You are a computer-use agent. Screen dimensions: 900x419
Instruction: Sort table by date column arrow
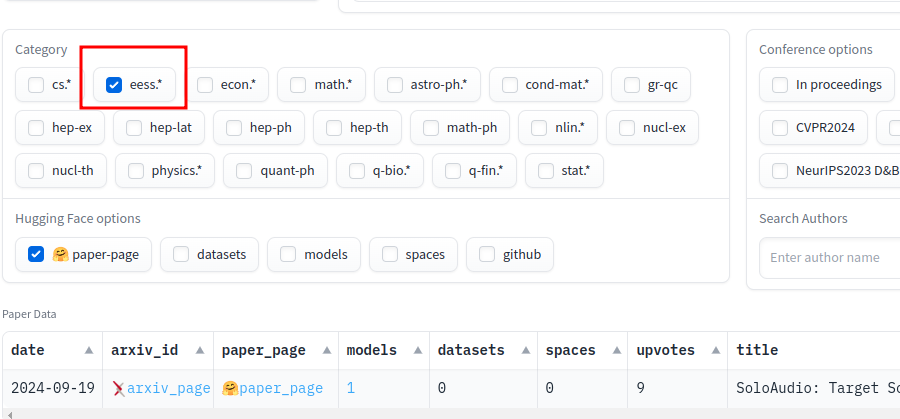(x=89, y=350)
